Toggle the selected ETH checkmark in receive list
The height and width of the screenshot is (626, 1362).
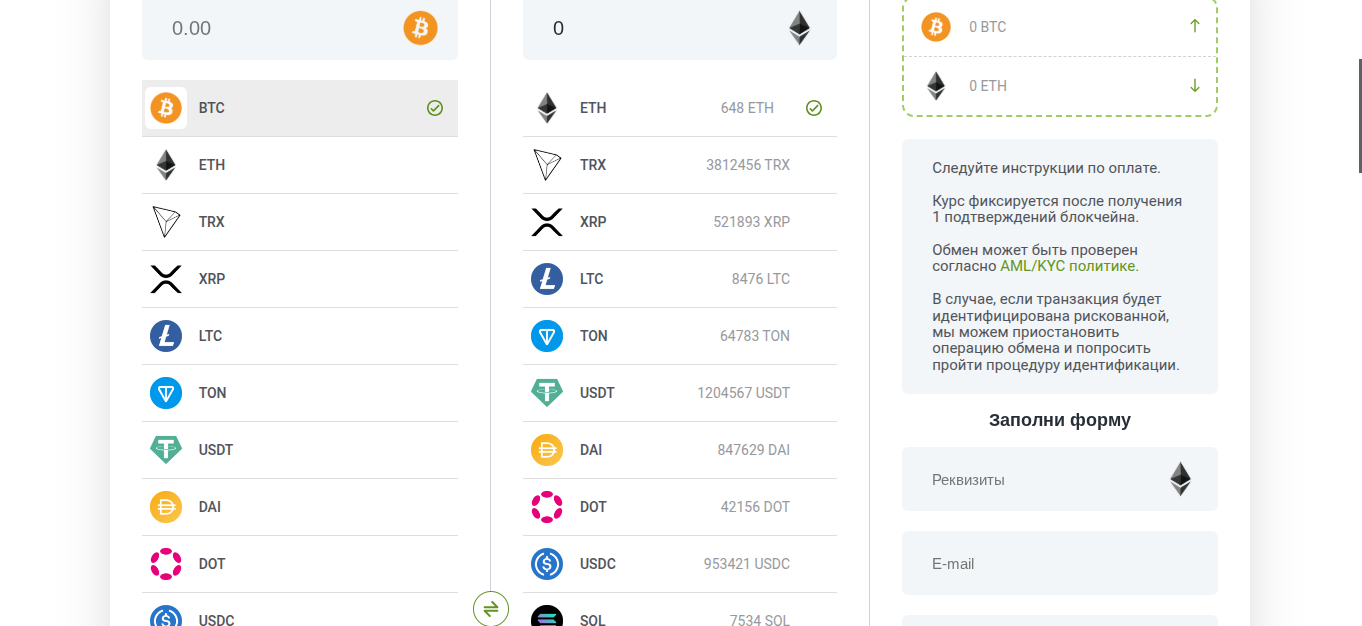tap(814, 108)
